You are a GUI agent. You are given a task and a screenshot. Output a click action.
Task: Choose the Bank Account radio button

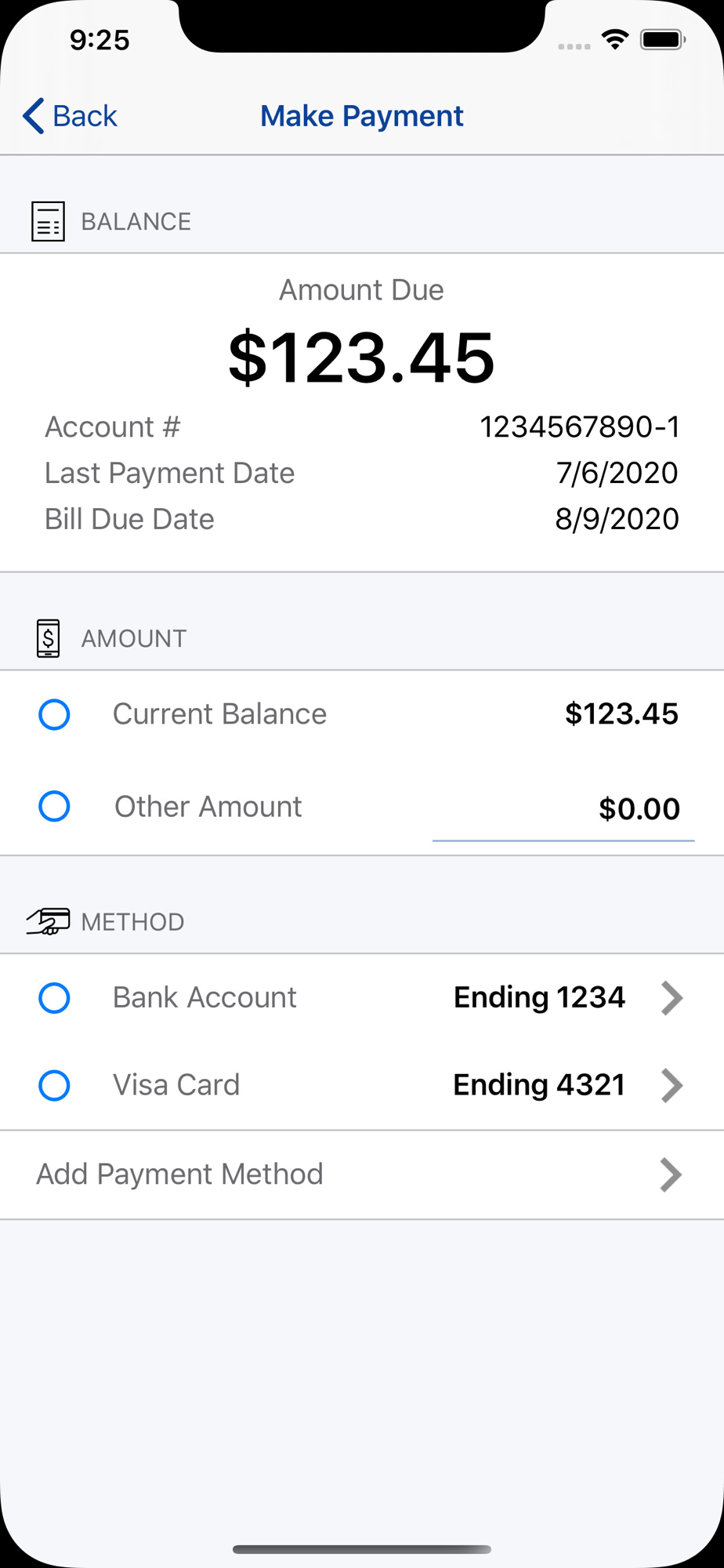pos(55,998)
